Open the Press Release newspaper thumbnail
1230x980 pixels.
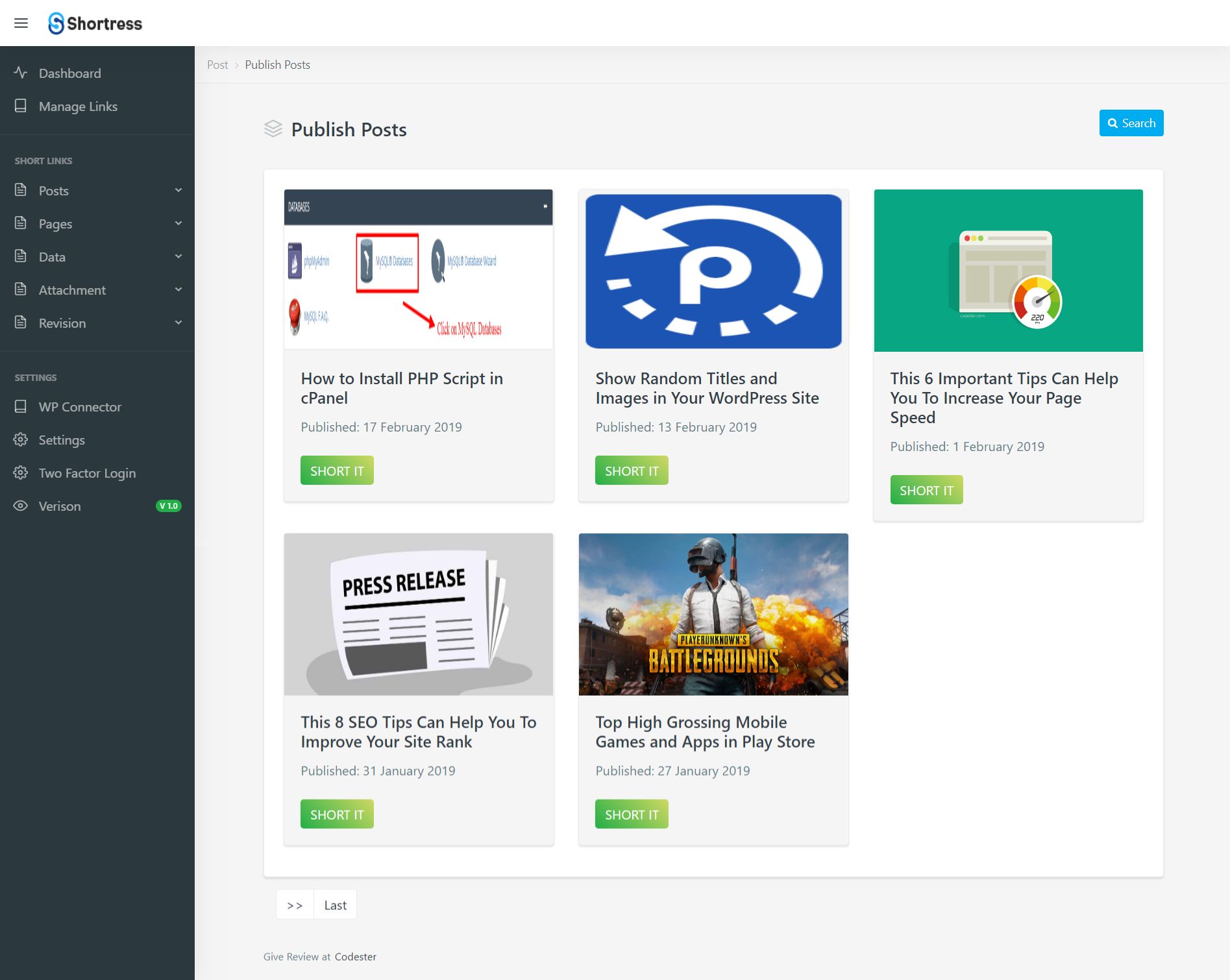[x=419, y=614]
